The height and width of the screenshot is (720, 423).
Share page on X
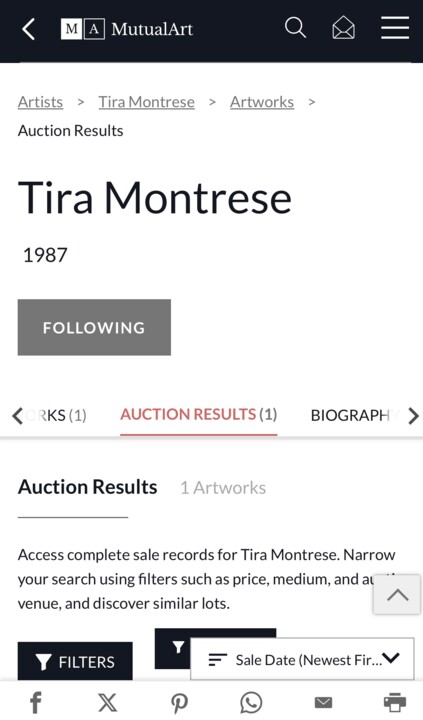click(x=107, y=702)
